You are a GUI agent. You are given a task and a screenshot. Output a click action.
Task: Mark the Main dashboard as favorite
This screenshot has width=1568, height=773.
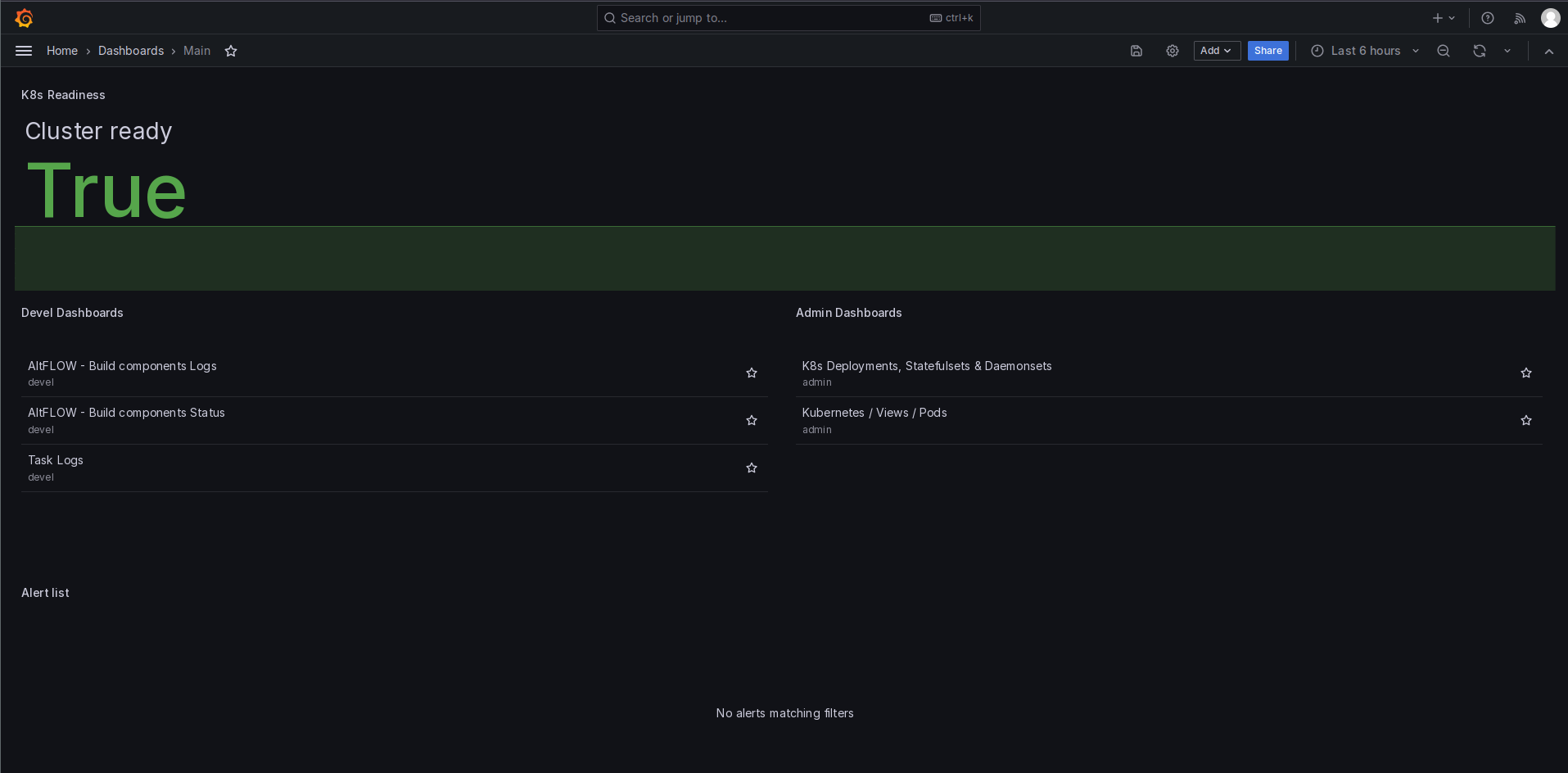point(231,51)
